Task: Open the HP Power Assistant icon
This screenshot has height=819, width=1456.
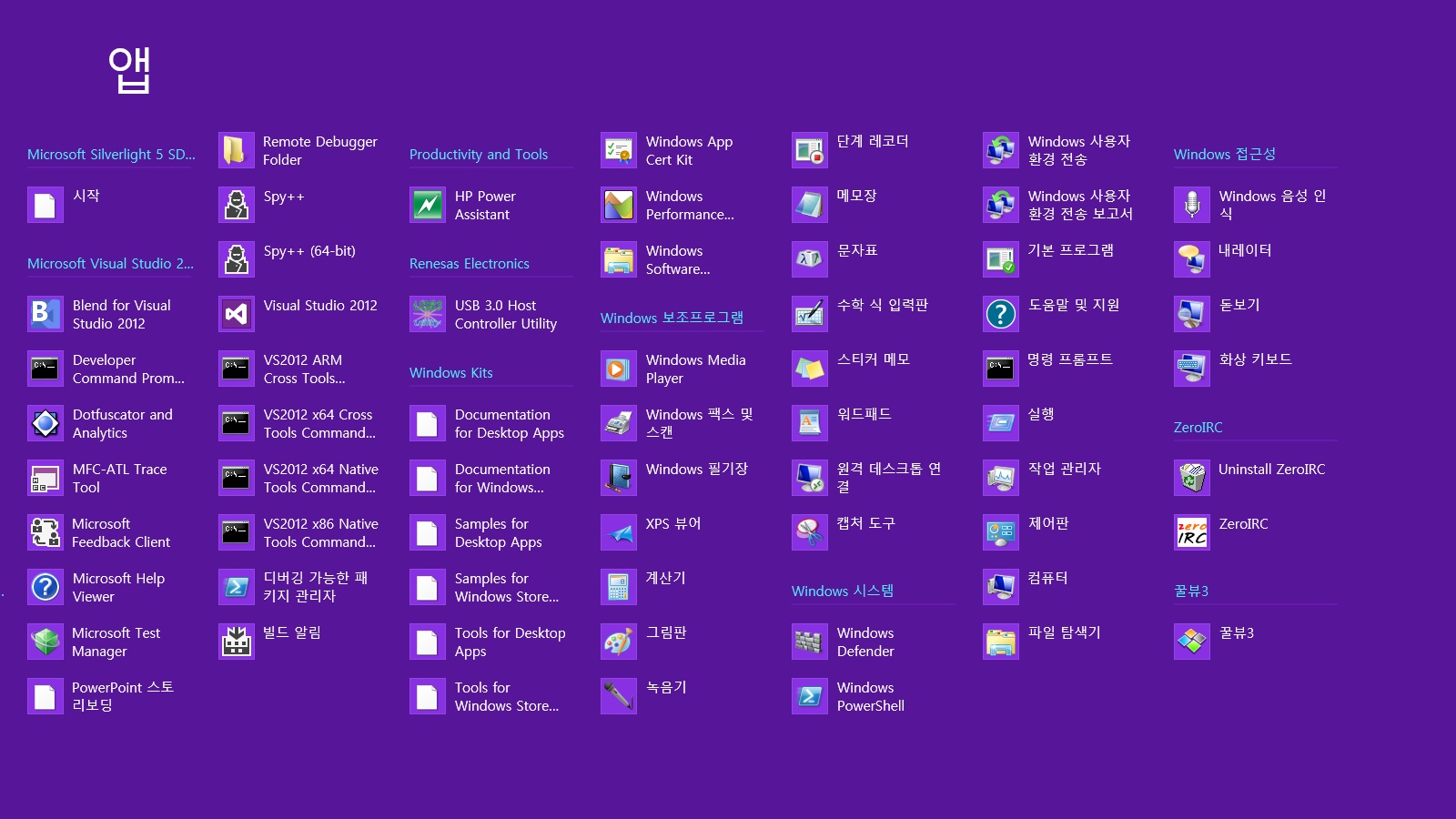Action: point(428,205)
